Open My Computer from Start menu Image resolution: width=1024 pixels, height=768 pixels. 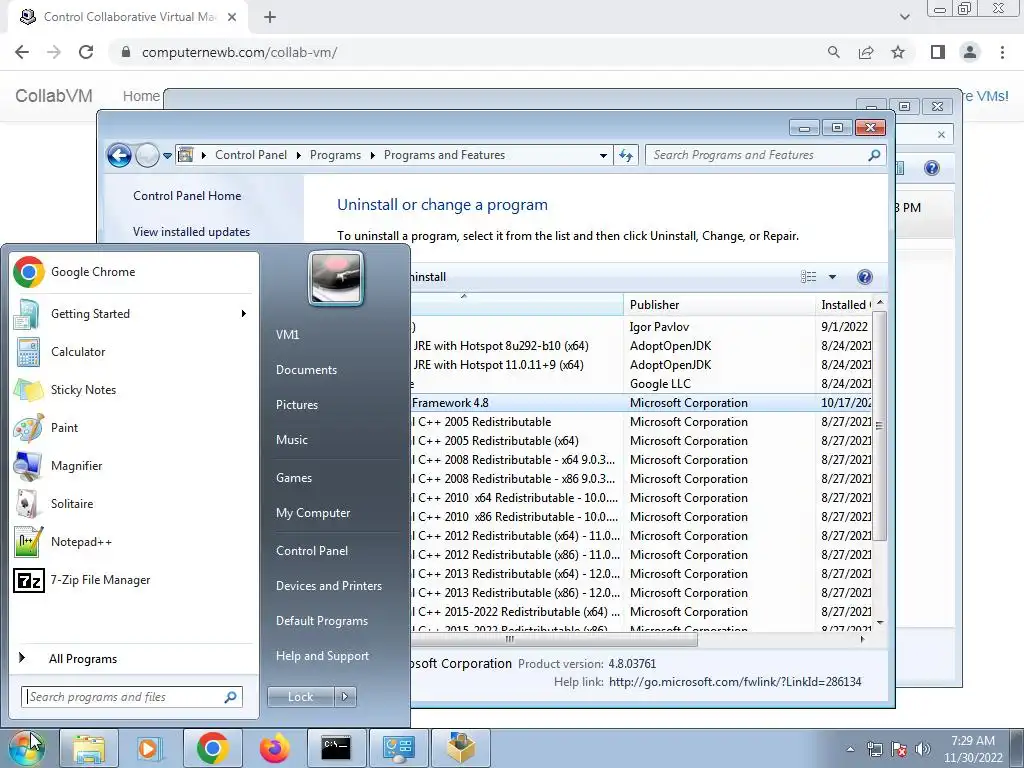coord(313,513)
